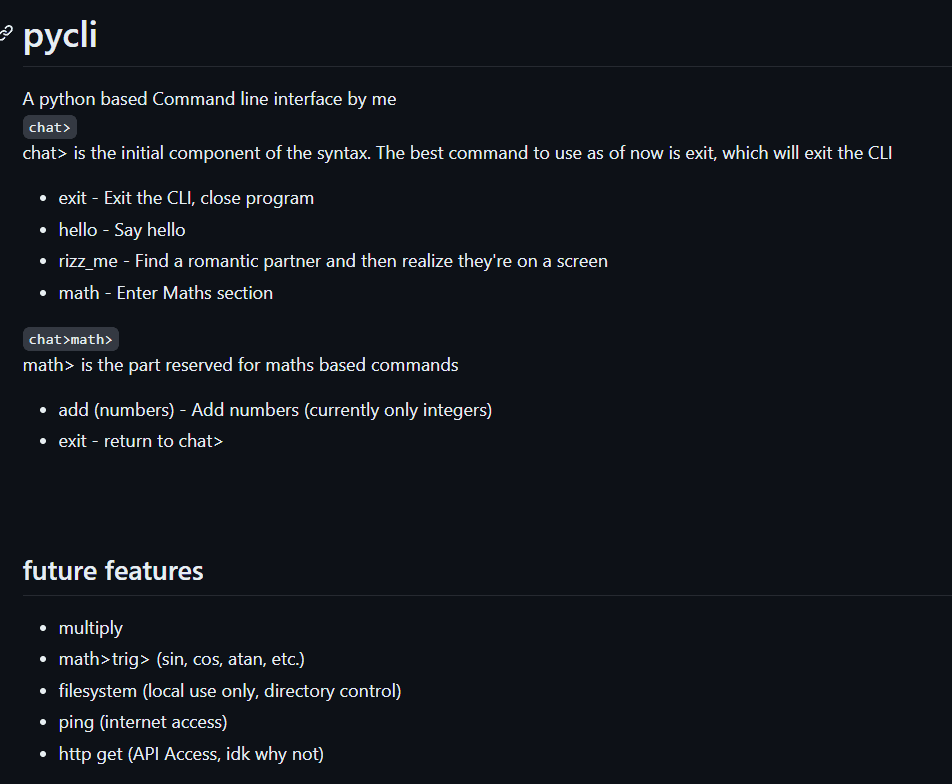Click the future features heading
Viewport: 952px width, 784px height.
pos(113,571)
